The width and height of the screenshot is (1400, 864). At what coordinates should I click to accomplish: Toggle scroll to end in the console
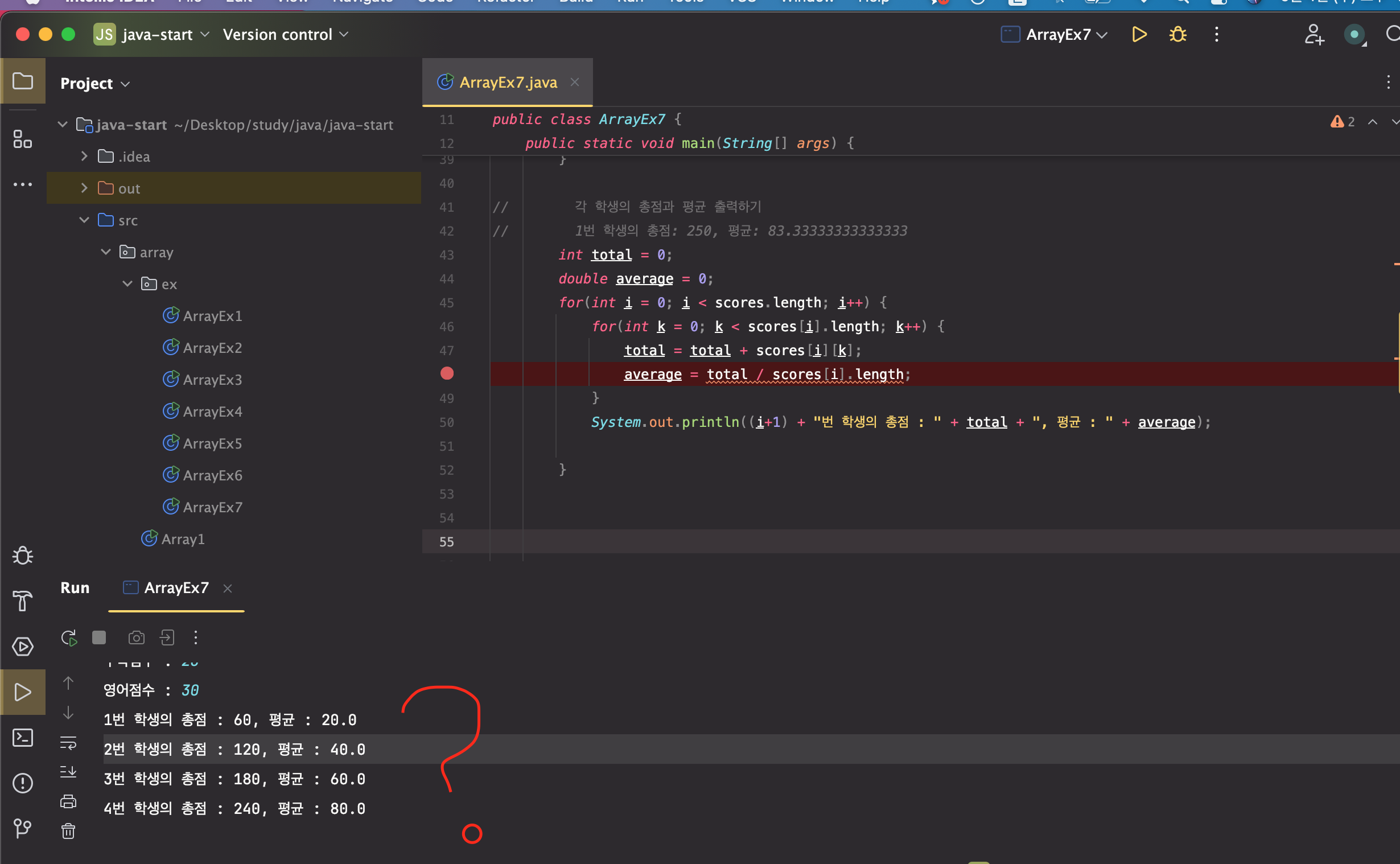coord(68,772)
